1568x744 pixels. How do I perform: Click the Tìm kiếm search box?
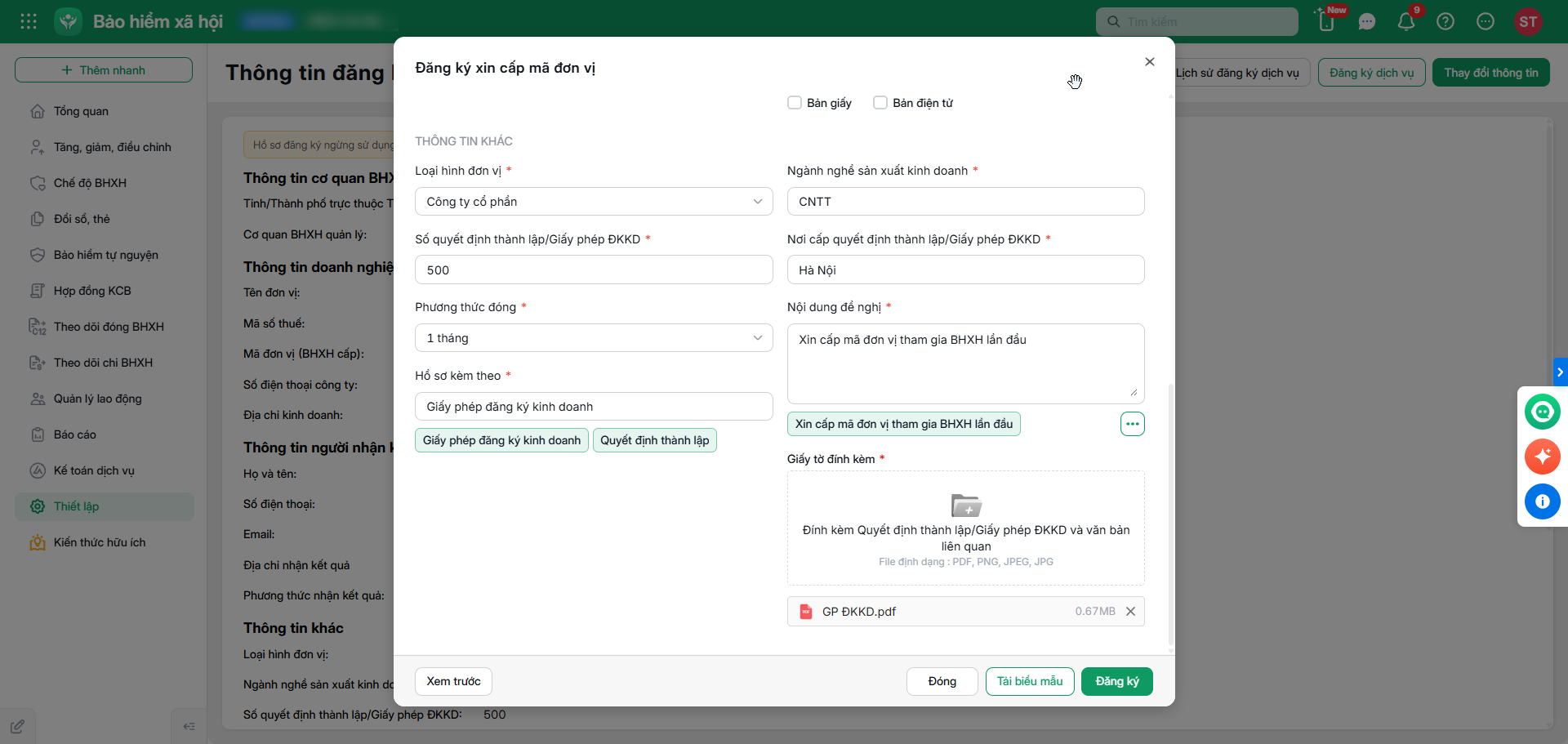pyautogui.click(x=1196, y=22)
